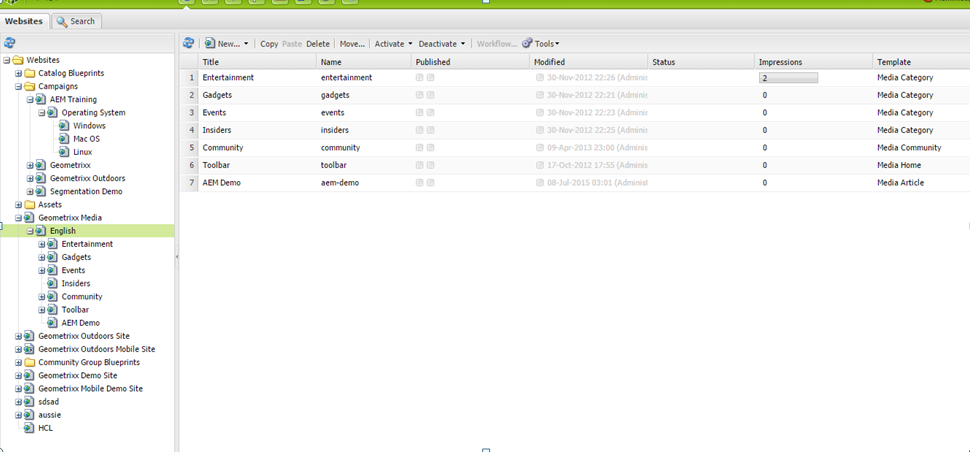Click the Geometrixx Demo Site page icon
This screenshot has height=452, width=970.
(x=29, y=375)
